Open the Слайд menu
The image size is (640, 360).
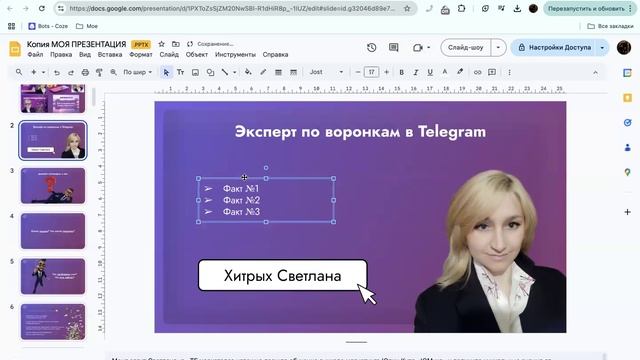[x=169, y=54]
